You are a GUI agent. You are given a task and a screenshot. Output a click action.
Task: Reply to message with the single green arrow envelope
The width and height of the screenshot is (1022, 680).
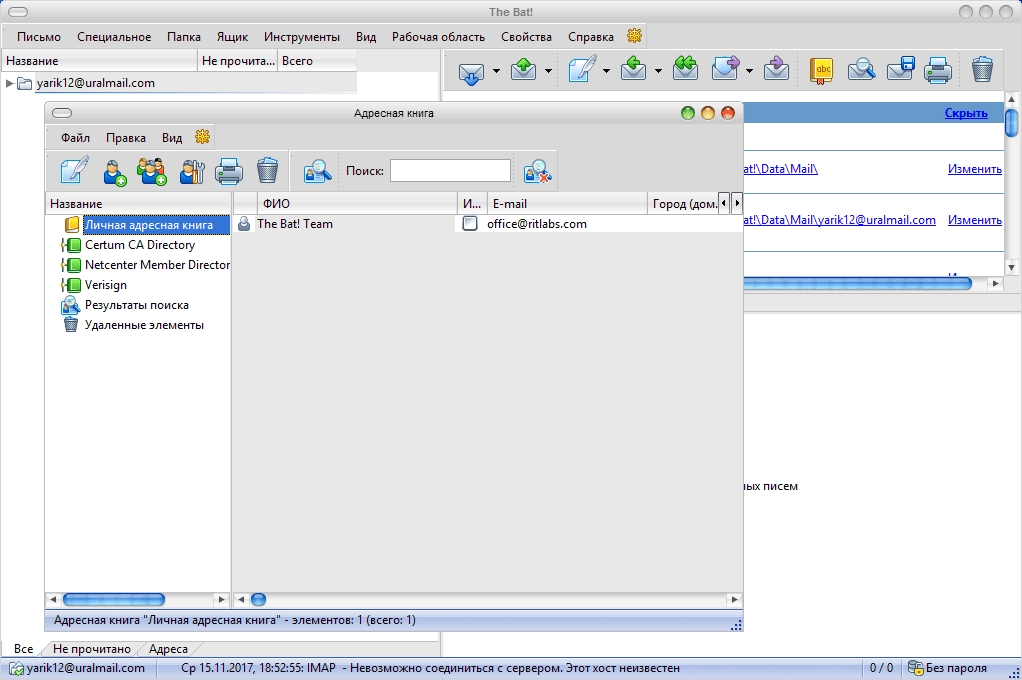point(634,69)
